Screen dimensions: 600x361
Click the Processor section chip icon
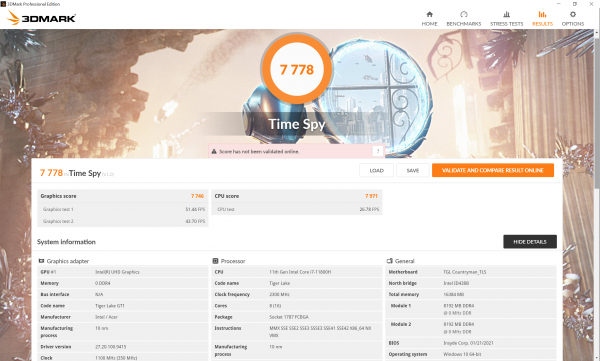click(x=215, y=261)
